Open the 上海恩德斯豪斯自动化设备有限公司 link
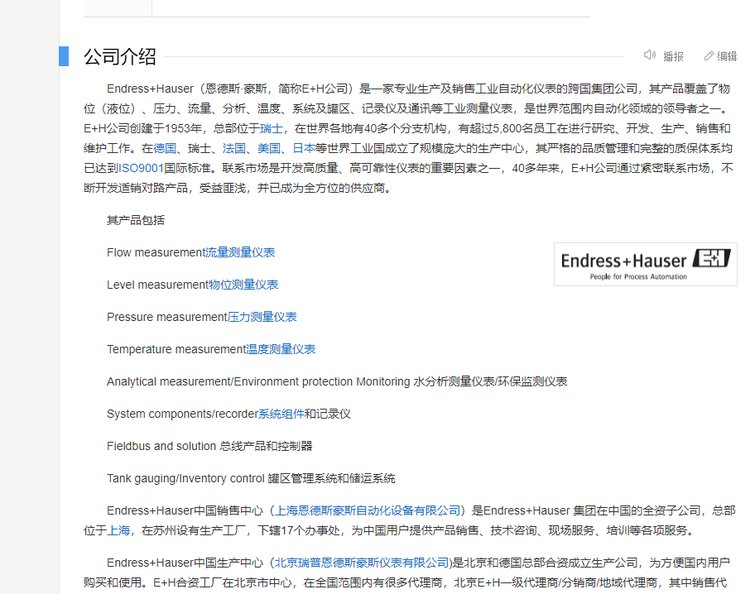This screenshot has width=750, height=594. [368, 510]
